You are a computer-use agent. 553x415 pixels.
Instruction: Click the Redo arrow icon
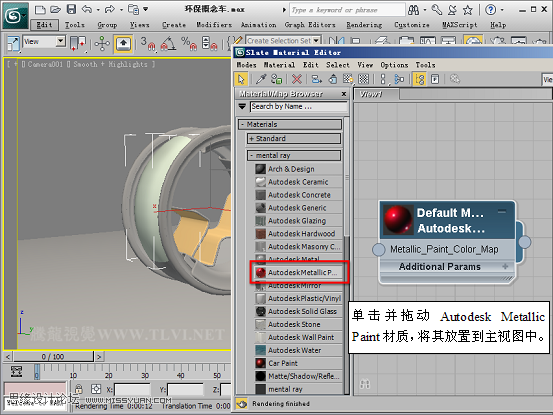tap(110, 10)
